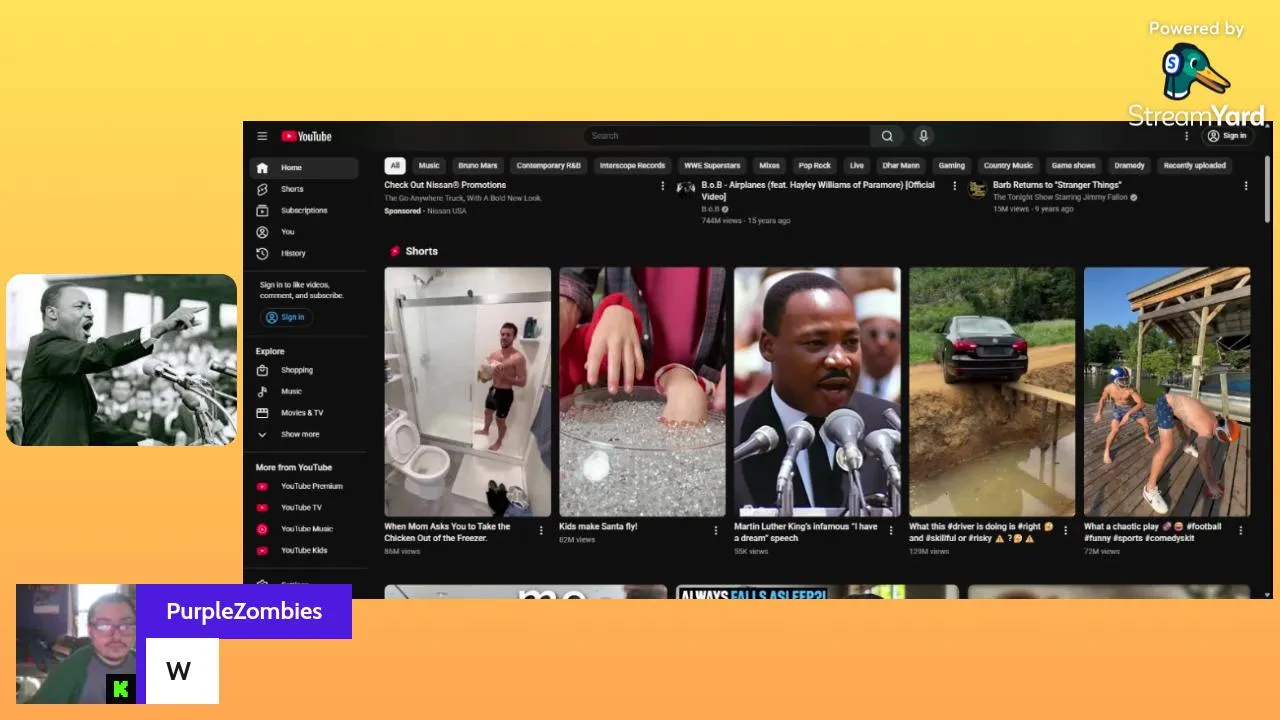The height and width of the screenshot is (720, 1280).
Task: Select the Mixes filter chip
Action: pyautogui.click(x=769, y=166)
